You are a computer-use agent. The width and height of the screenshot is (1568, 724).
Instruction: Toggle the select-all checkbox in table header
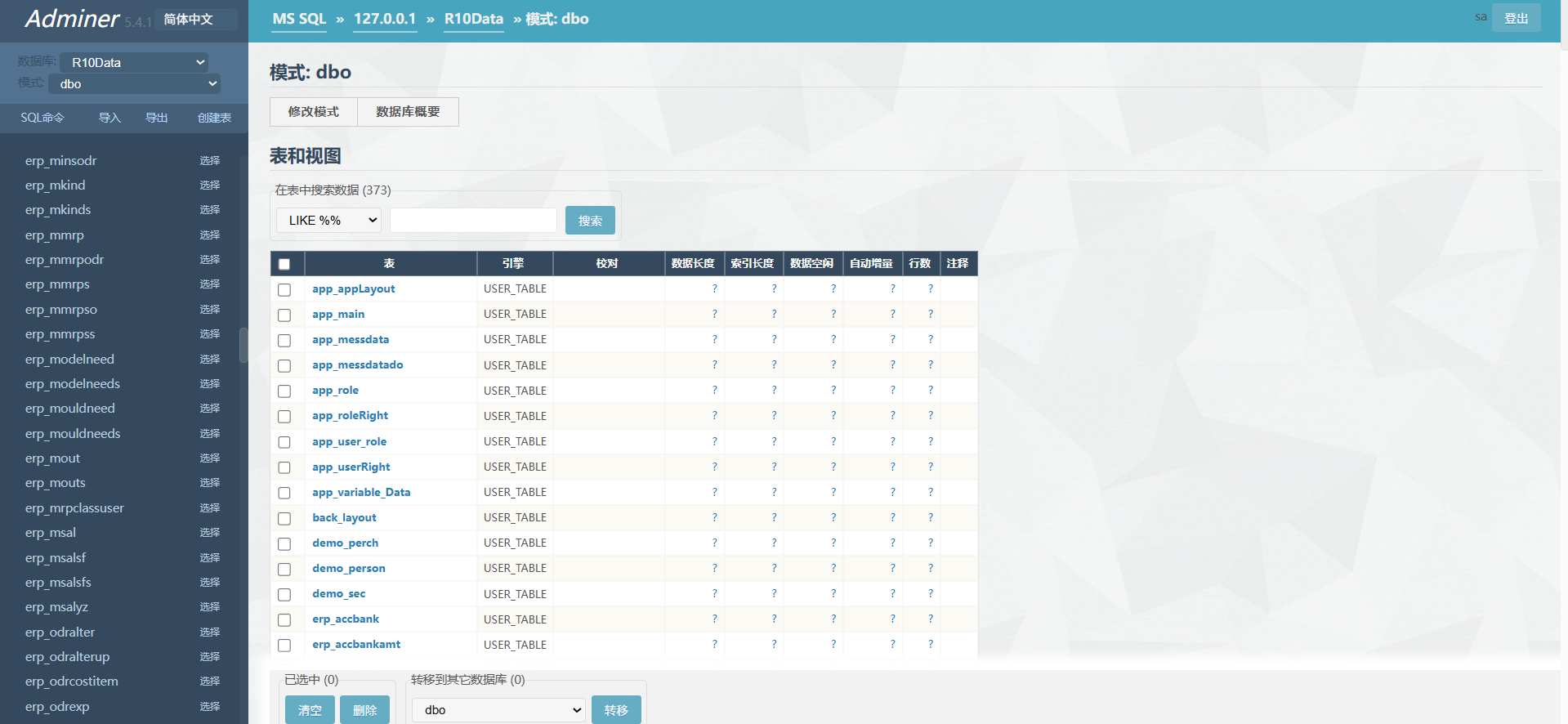[284, 264]
